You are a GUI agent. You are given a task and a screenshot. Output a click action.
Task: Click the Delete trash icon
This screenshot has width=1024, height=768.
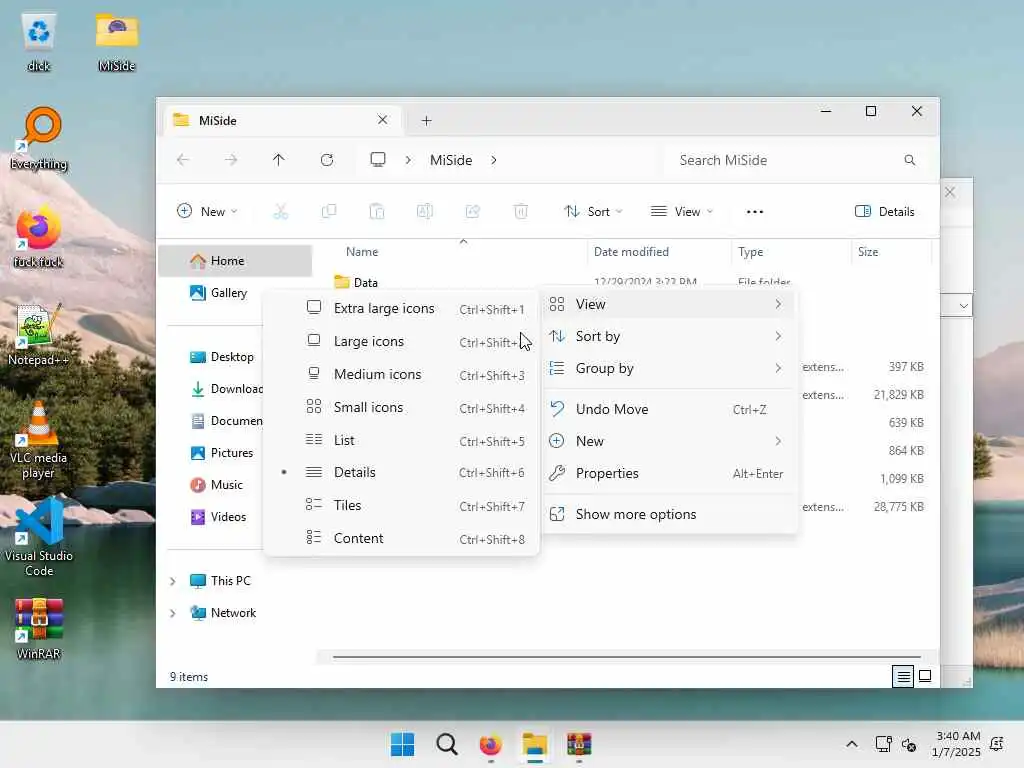(x=520, y=212)
